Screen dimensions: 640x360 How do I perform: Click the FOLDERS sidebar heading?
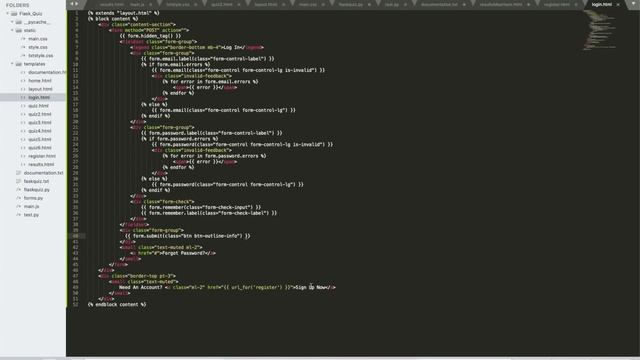click(18, 5)
